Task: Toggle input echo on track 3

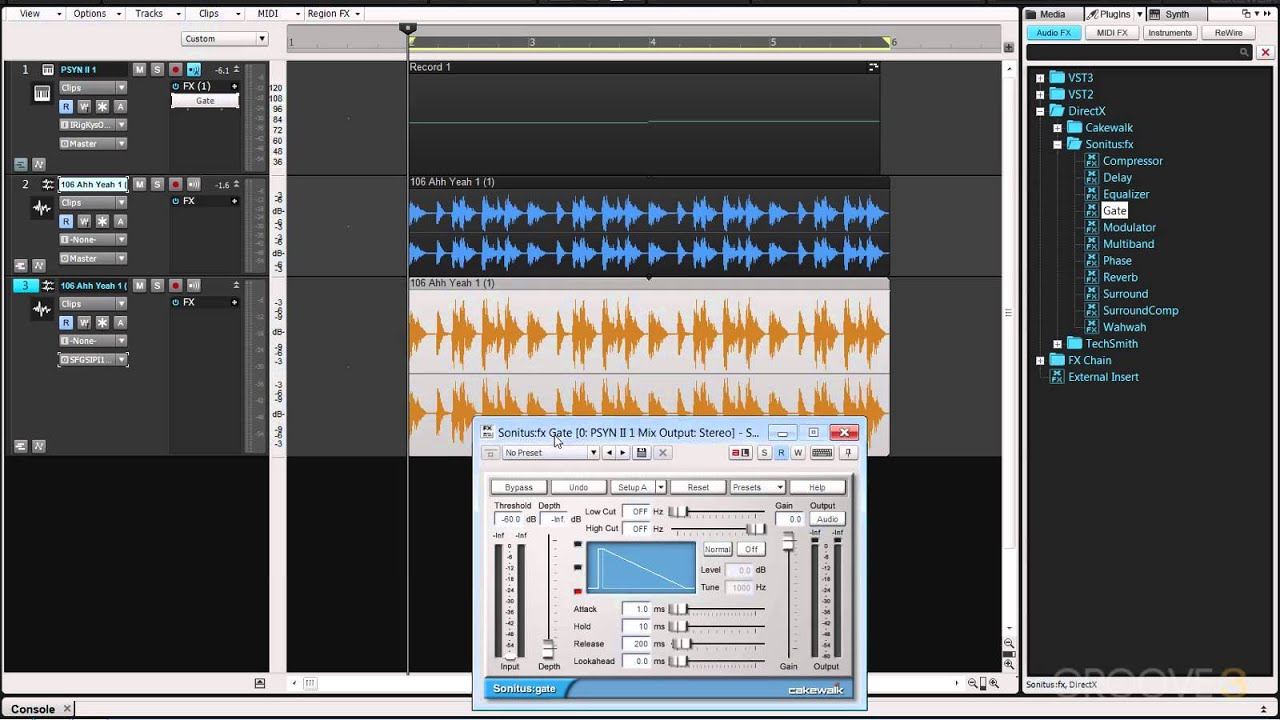Action: tap(193, 286)
